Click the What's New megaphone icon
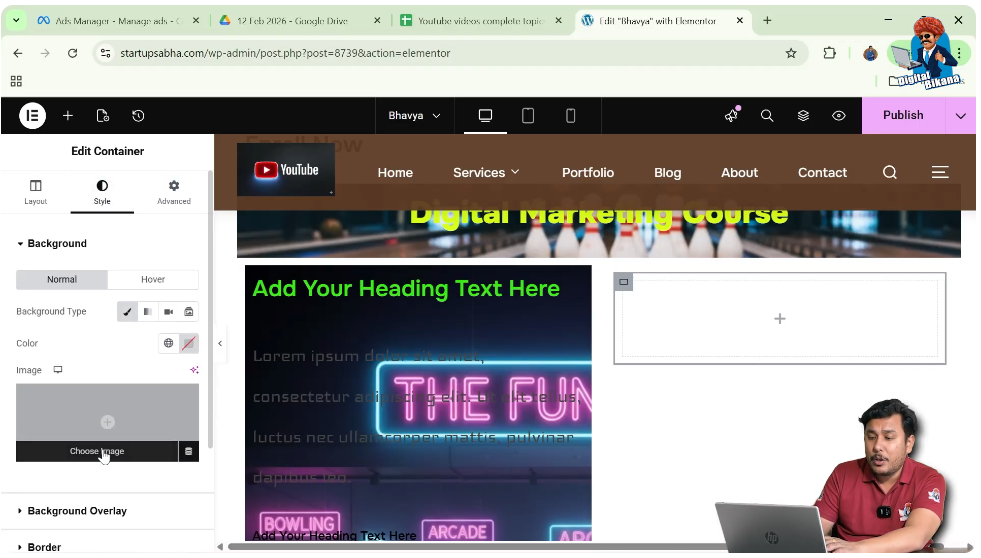 coord(731,116)
